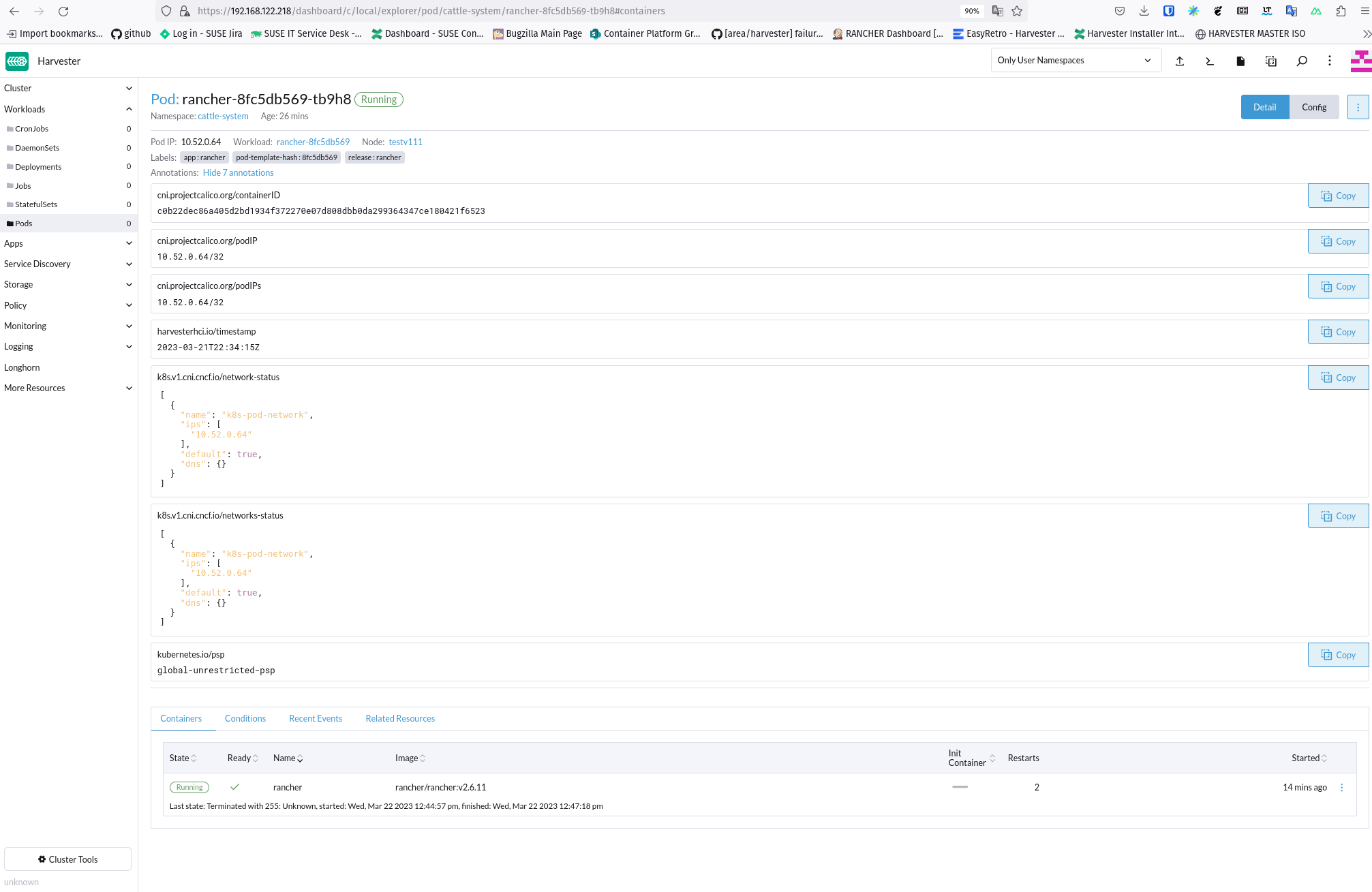Import YAML using the upload icon

1180,61
